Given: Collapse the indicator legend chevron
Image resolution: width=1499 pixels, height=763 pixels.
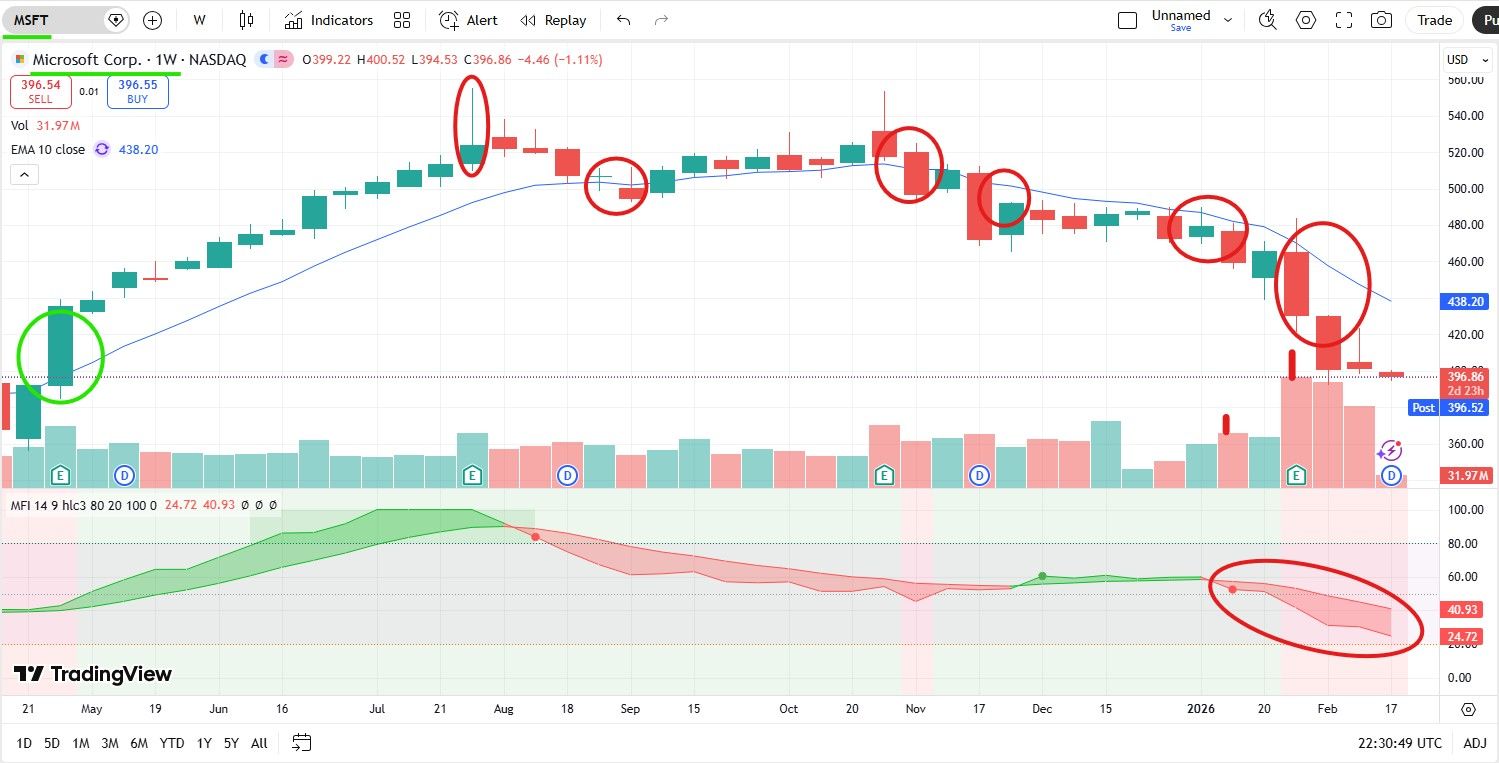Looking at the screenshot, I should click(x=24, y=174).
